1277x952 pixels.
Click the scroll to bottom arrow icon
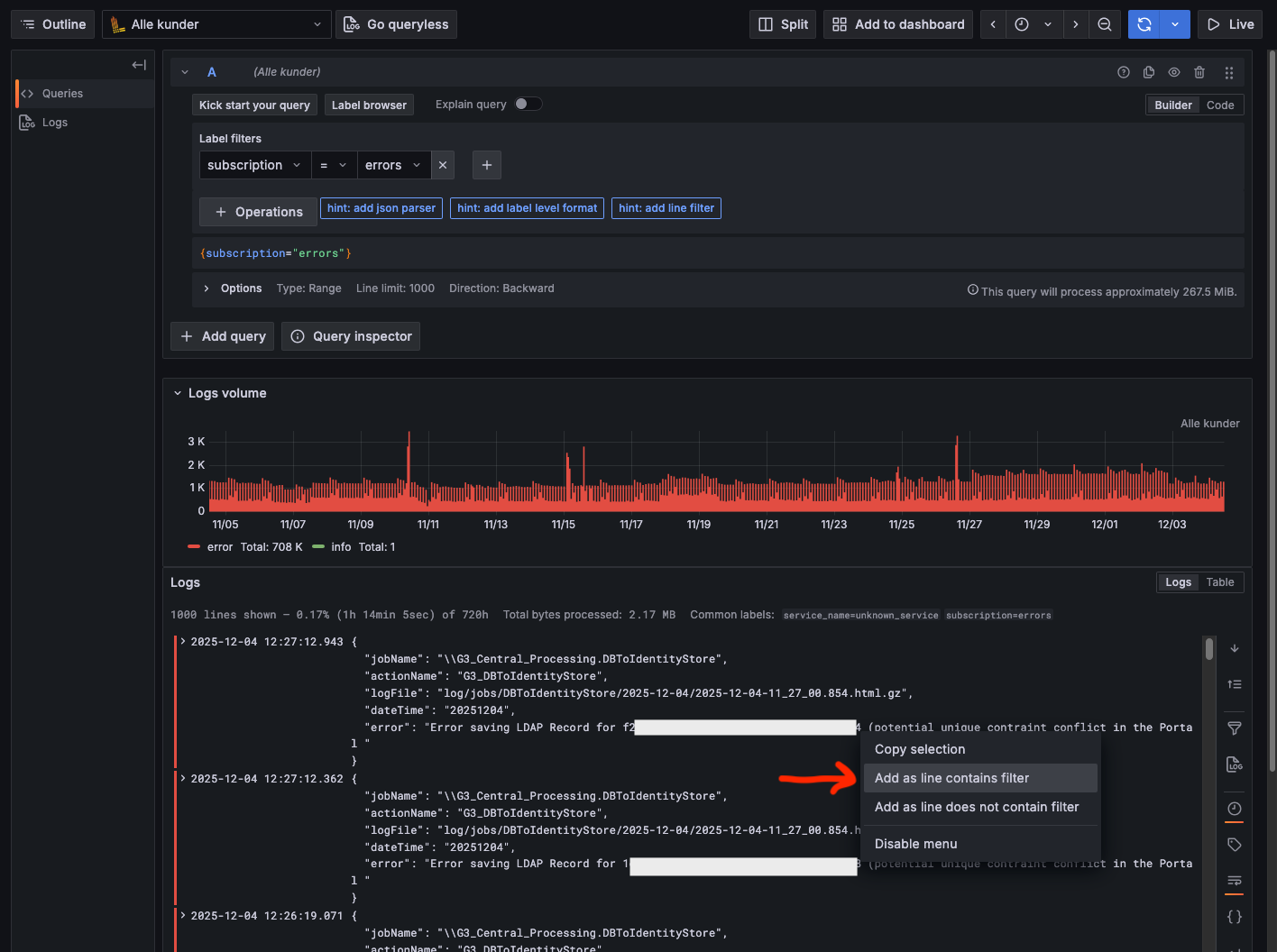pyautogui.click(x=1235, y=648)
